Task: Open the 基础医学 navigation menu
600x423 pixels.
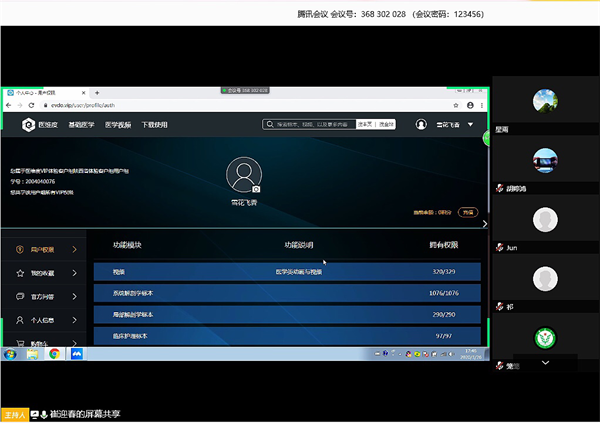Action: 80,124
